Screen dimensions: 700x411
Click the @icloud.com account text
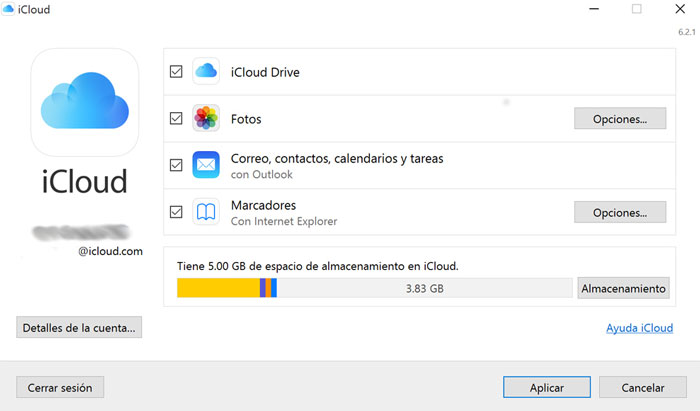(x=110, y=251)
